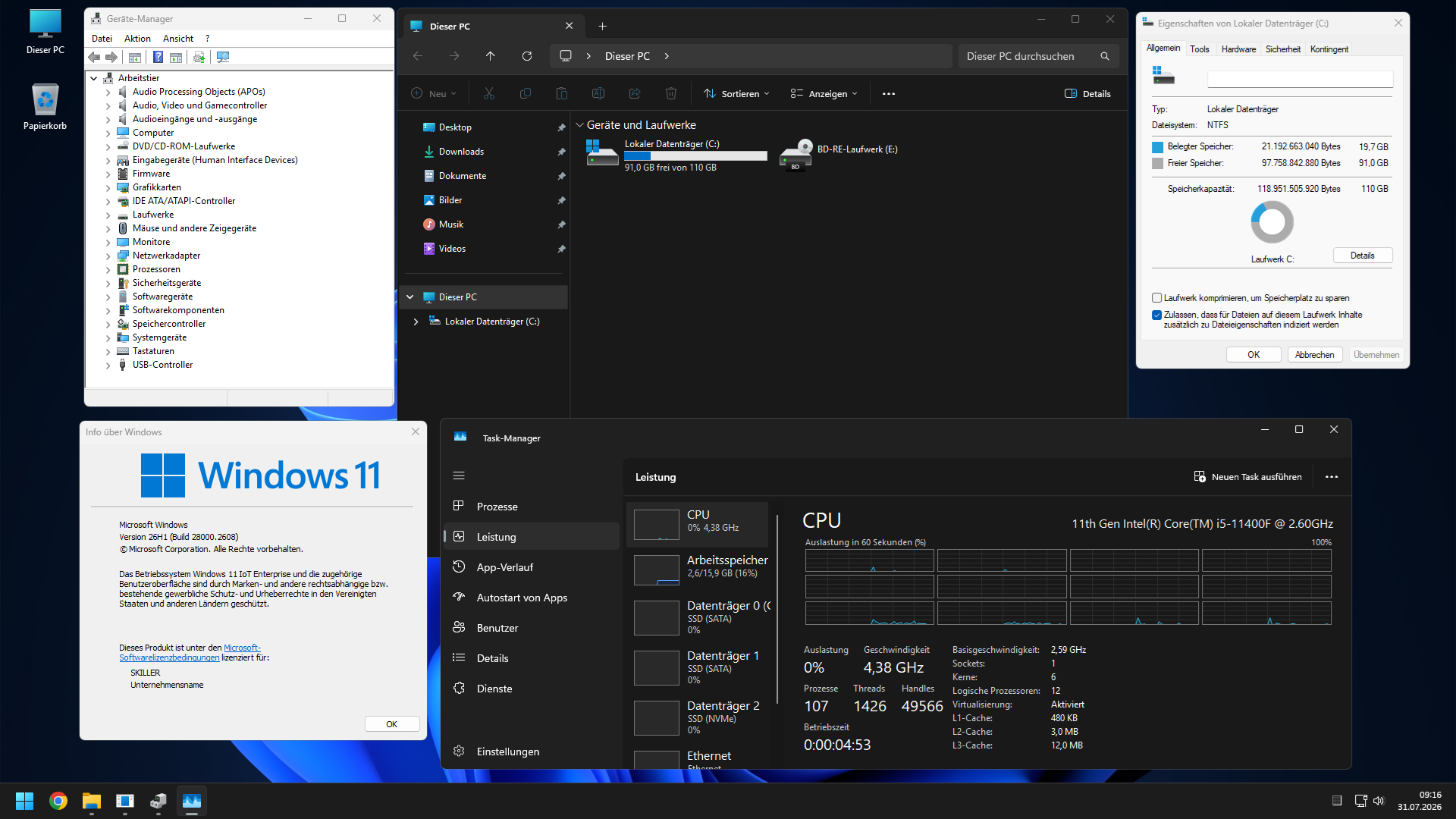
Task: Click the Explorer search magnifier icon
Action: (1105, 56)
